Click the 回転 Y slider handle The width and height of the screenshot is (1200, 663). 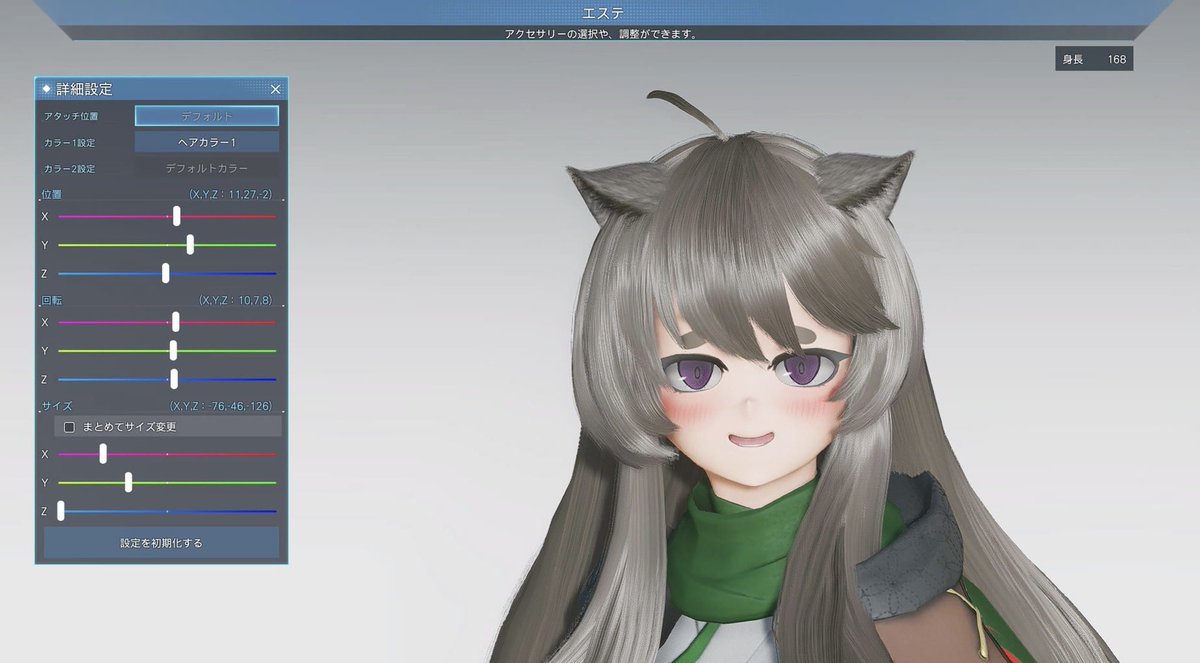coord(174,351)
